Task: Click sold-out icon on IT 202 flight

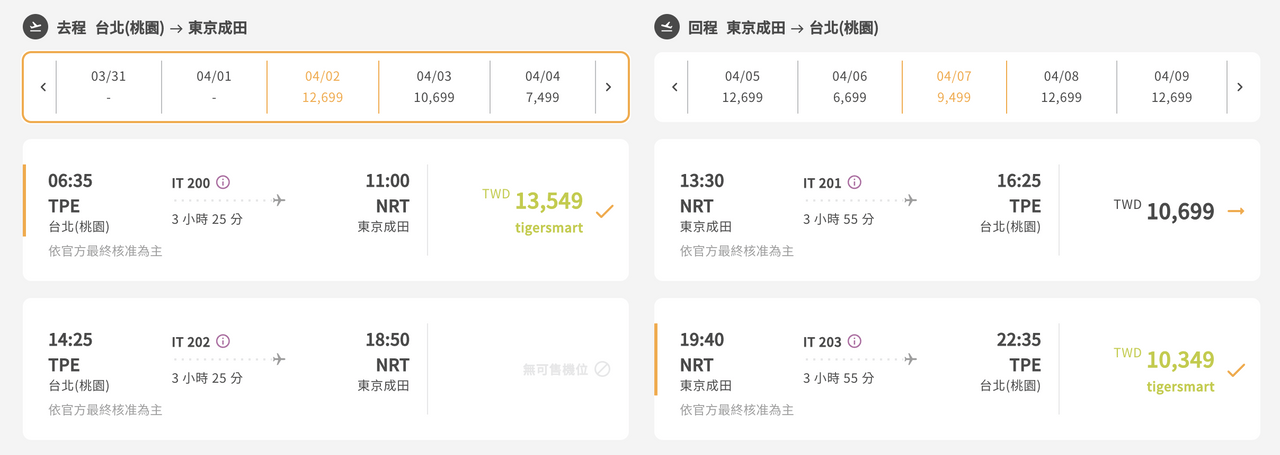Action: [x=602, y=369]
